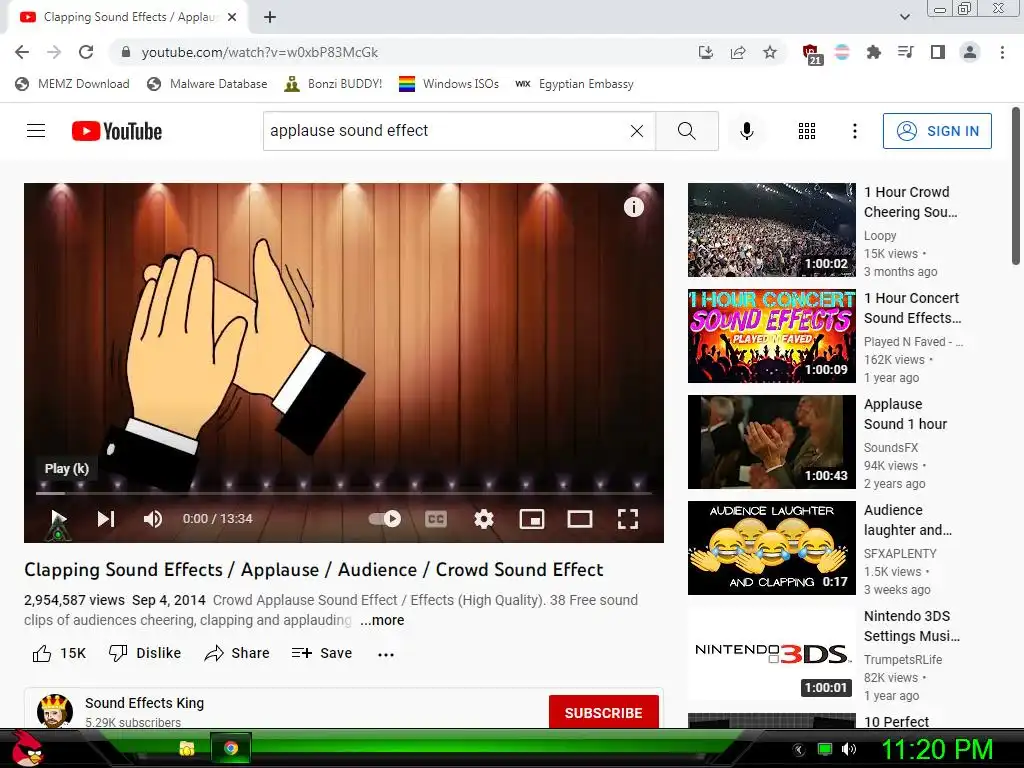Open tab search chevron dropdown

[904, 17]
